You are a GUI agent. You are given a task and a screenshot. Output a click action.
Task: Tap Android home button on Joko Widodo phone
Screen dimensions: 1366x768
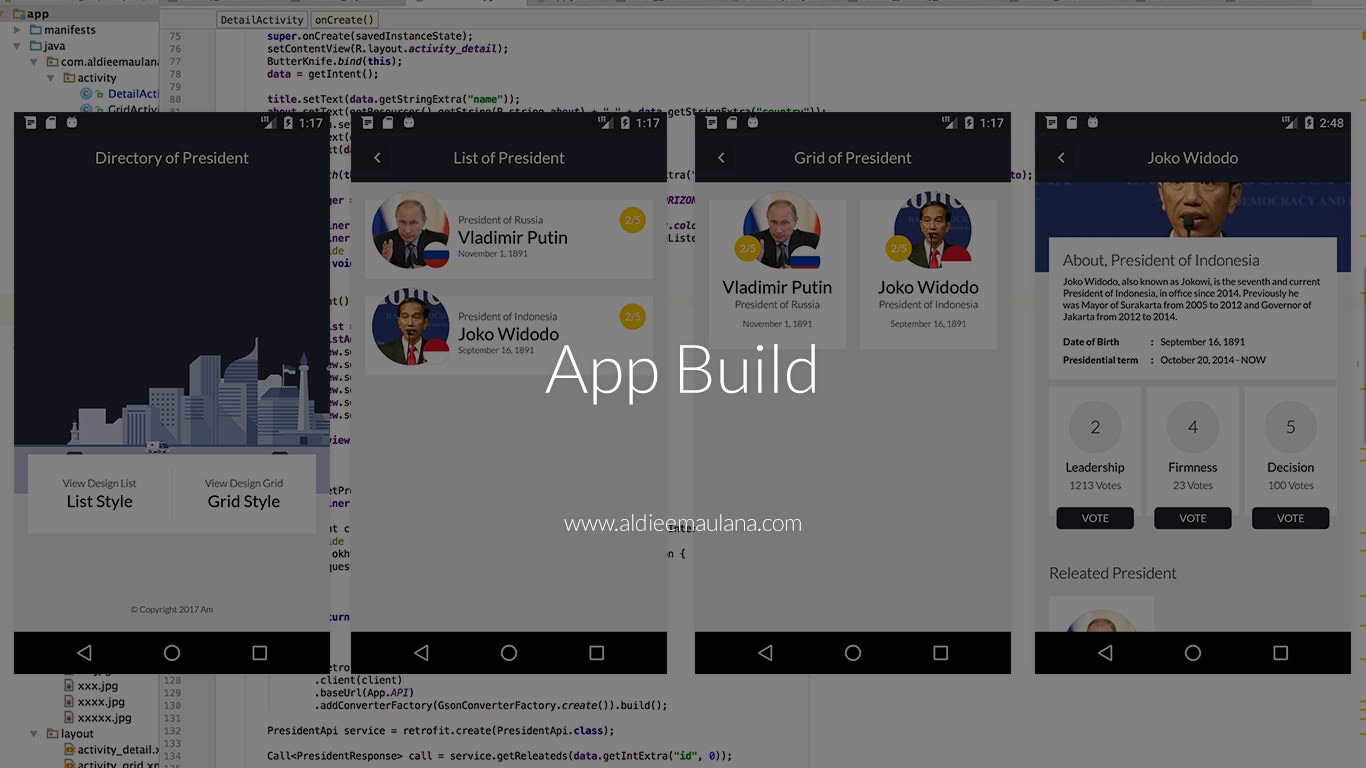point(1193,653)
